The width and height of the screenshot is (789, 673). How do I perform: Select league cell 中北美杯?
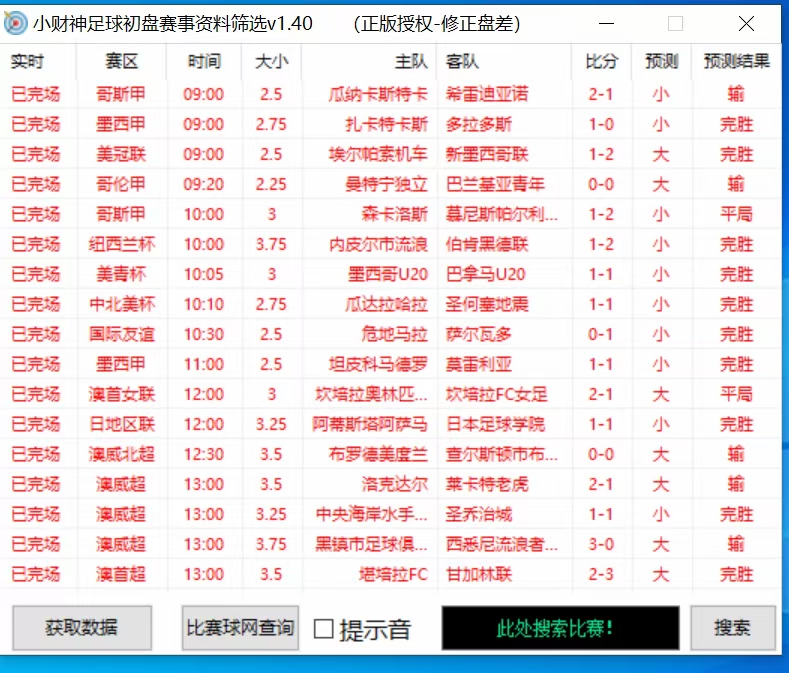click(121, 304)
